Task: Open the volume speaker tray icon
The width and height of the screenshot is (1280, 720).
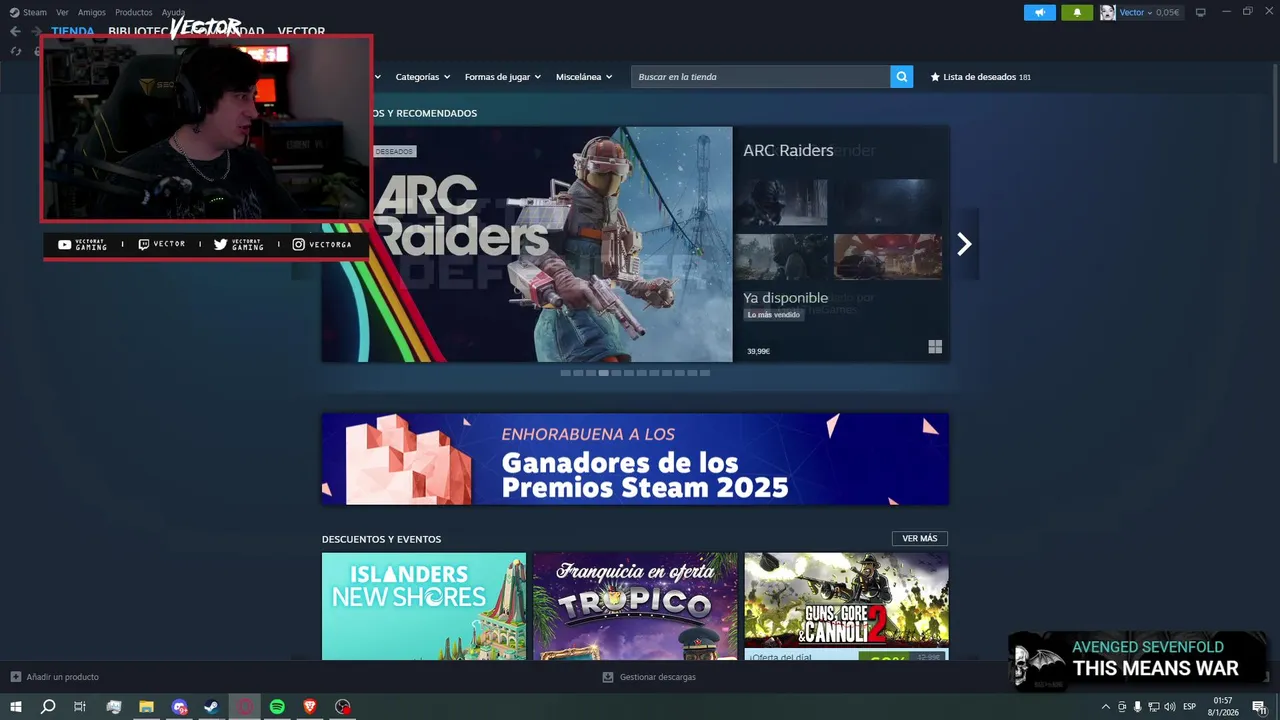Action: 1170,707
